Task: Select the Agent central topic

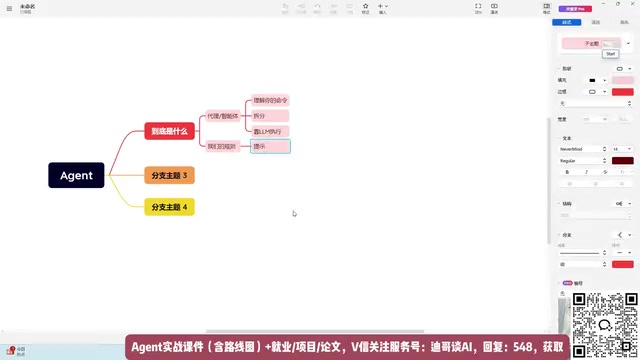Action: 76,175
